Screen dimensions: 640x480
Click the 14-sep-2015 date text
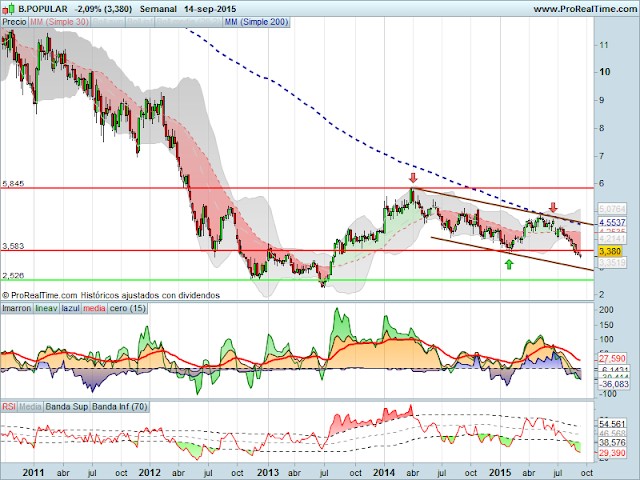pyautogui.click(x=210, y=9)
